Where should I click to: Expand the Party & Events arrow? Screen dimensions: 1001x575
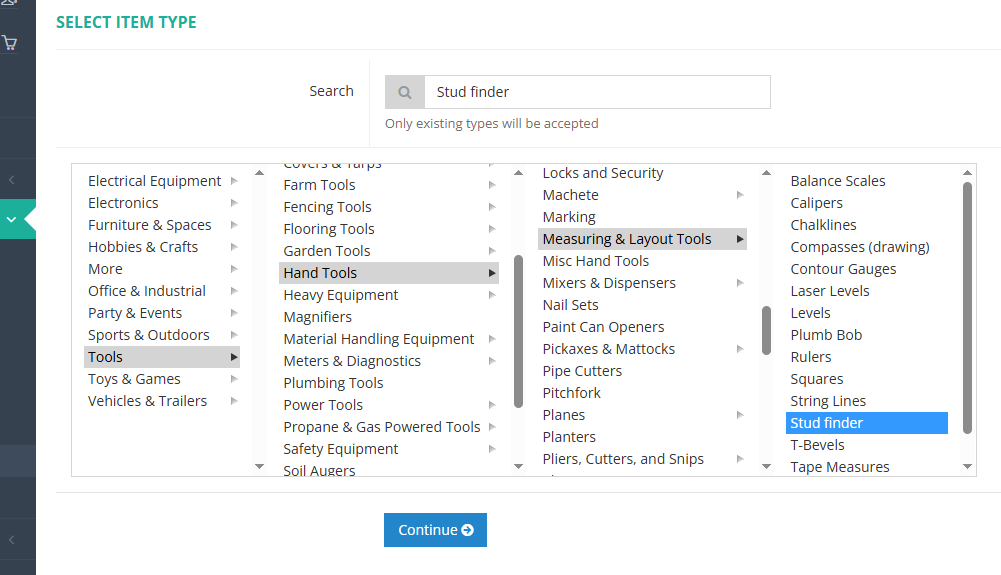[234, 313]
